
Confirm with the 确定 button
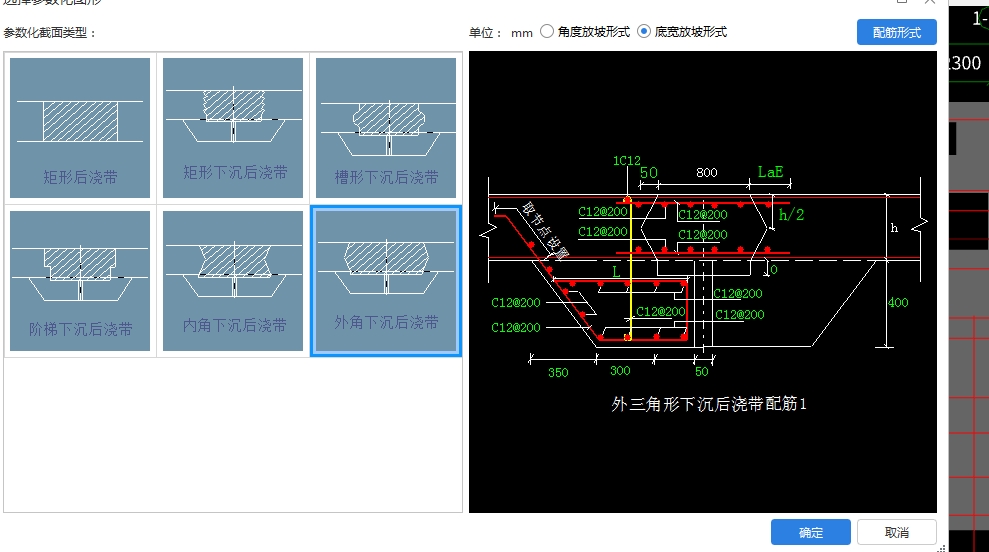pyautogui.click(x=811, y=532)
